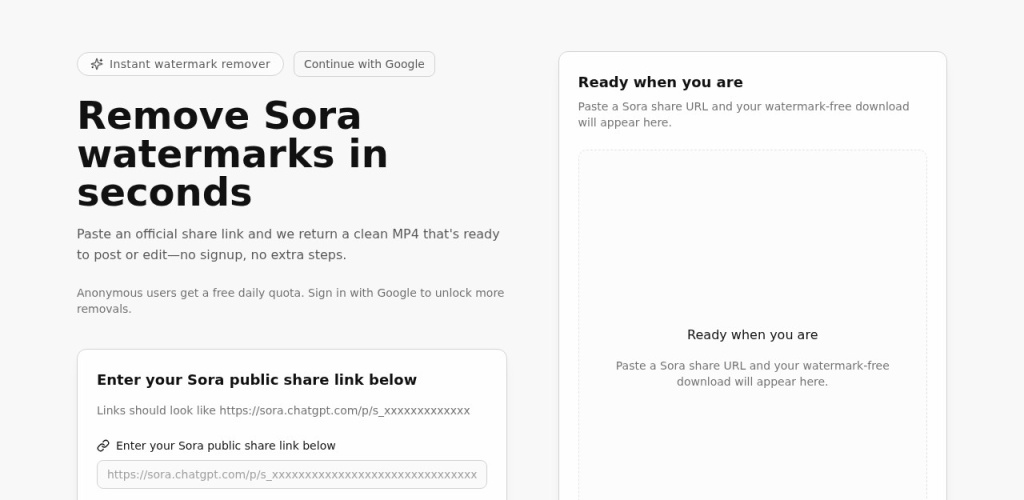Click the sparkle icon in the watermark remover badge
Image resolution: width=1024 pixels, height=500 pixels.
(97, 64)
